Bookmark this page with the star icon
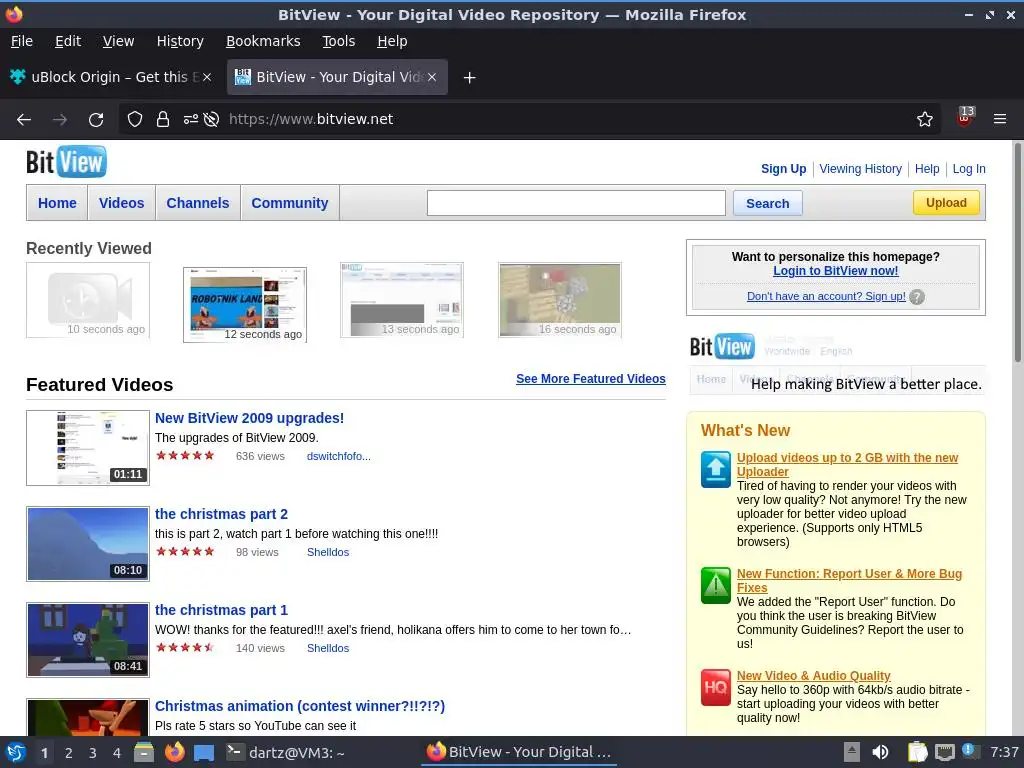 coord(925,120)
